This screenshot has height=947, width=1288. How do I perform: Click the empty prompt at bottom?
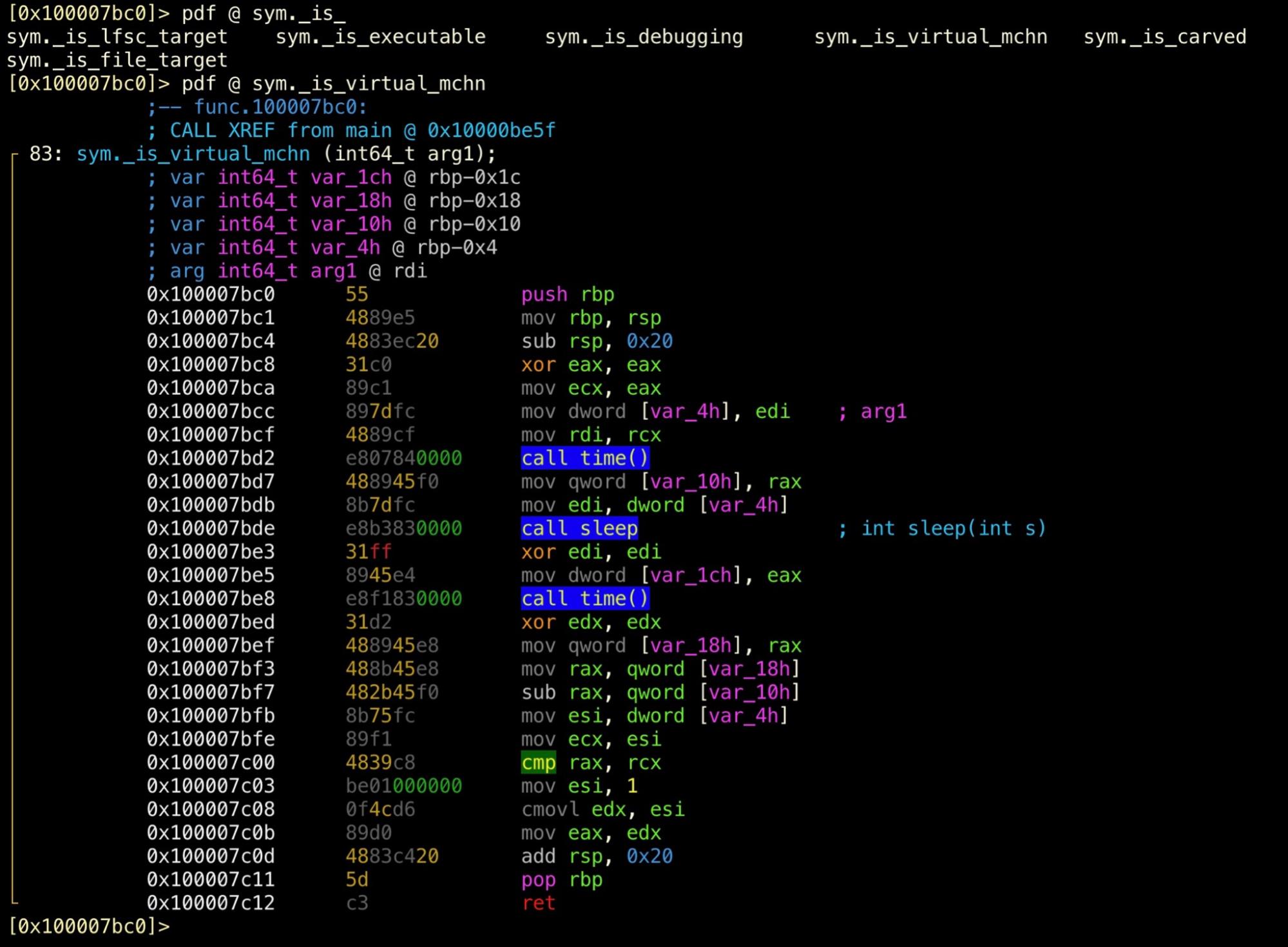click(x=89, y=926)
